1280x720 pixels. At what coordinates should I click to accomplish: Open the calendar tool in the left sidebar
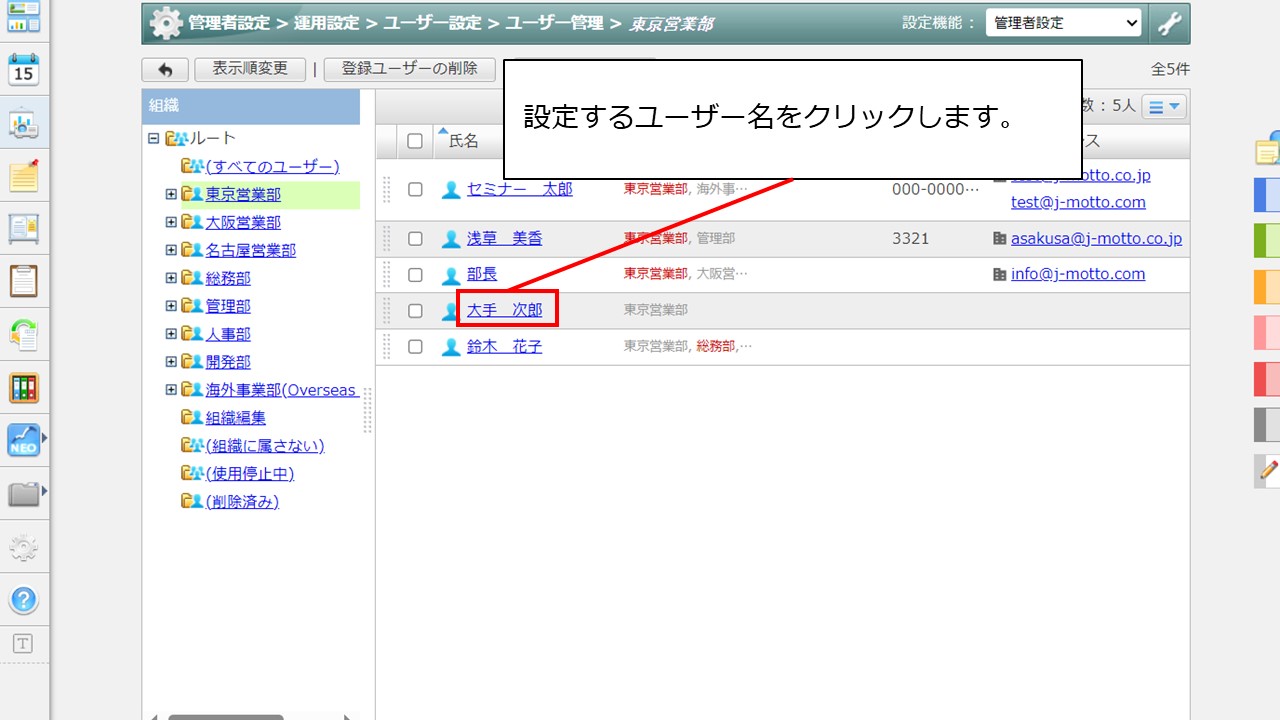(22, 68)
